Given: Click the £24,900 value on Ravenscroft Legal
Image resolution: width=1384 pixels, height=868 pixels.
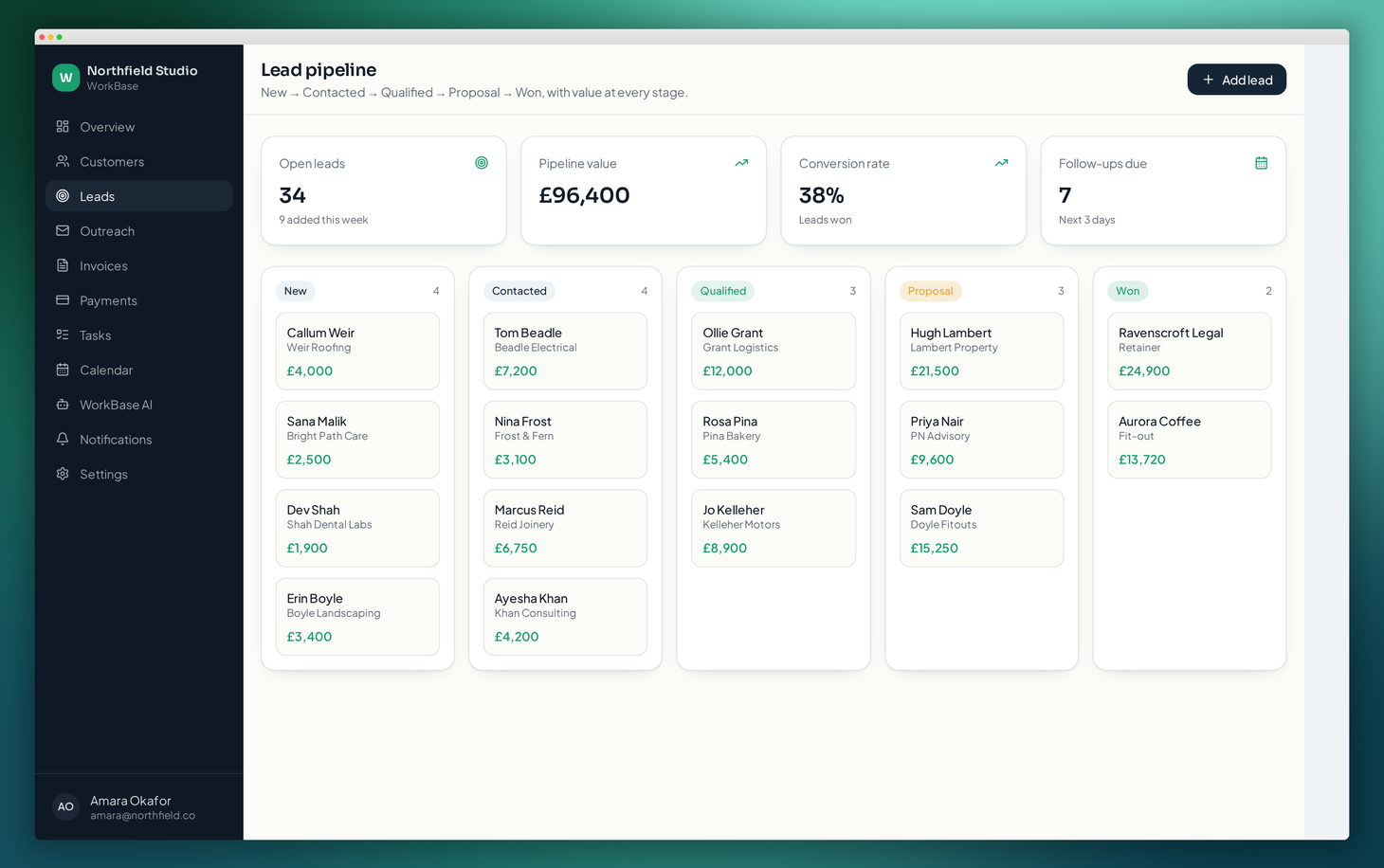Looking at the screenshot, I should (x=1144, y=371).
